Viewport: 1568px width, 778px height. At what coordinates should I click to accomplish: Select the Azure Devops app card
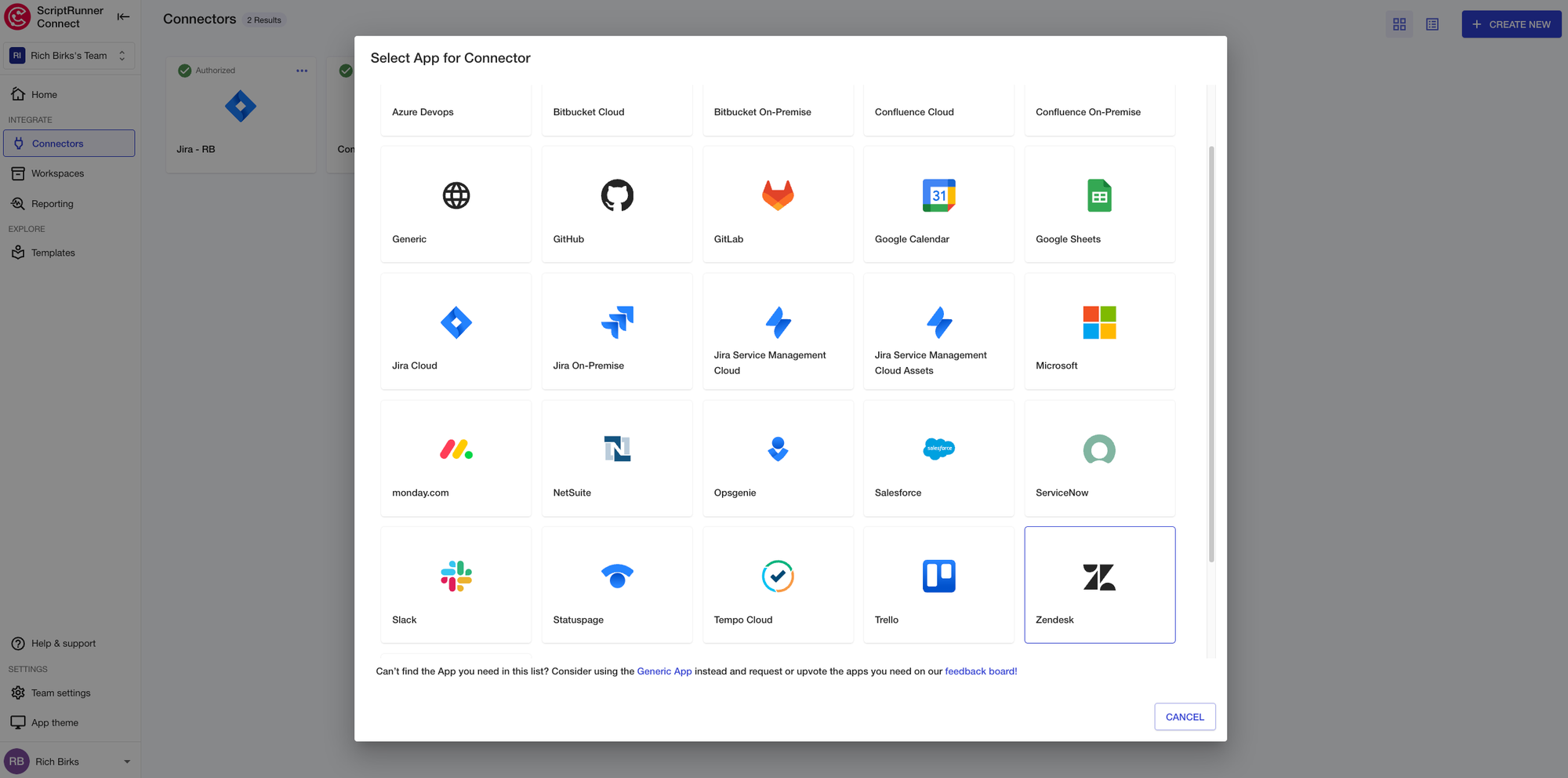456,110
